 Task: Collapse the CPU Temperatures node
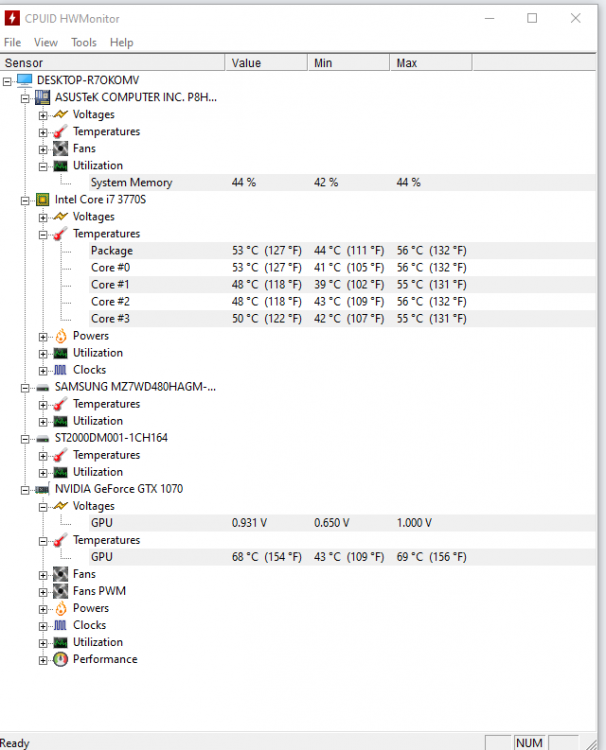click(x=43, y=235)
